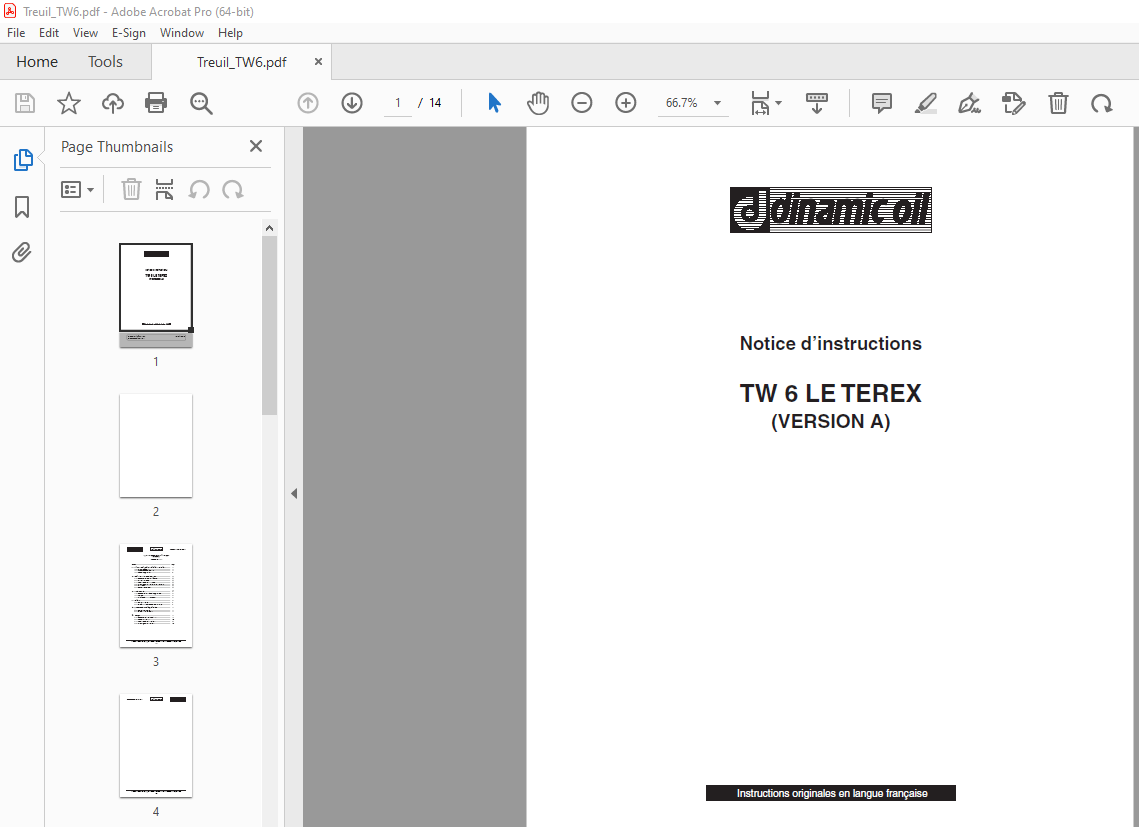The image size is (1139, 827).
Task: Close the Treuil_TW6.pdf tab
Action: (x=318, y=62)
